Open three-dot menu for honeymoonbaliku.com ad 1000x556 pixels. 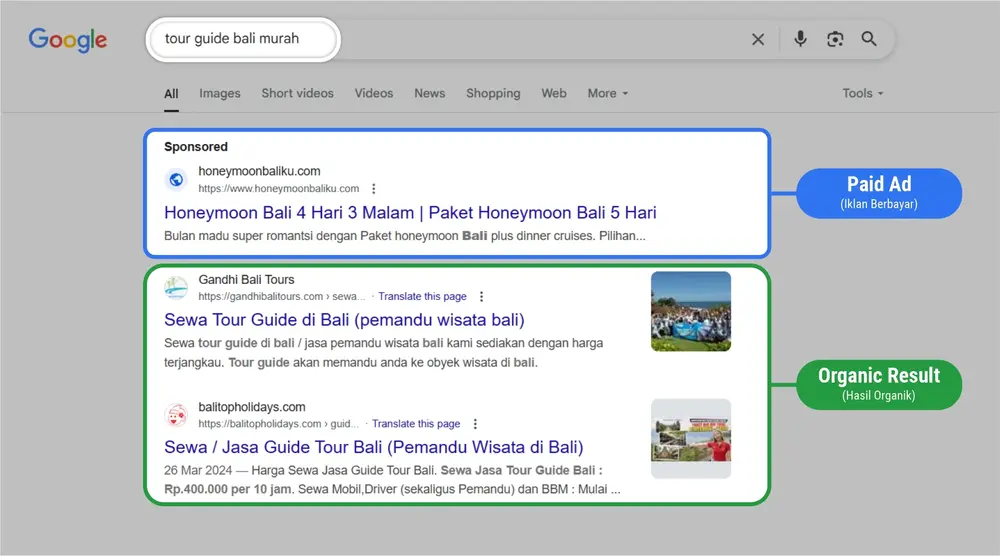coord(374,189)
